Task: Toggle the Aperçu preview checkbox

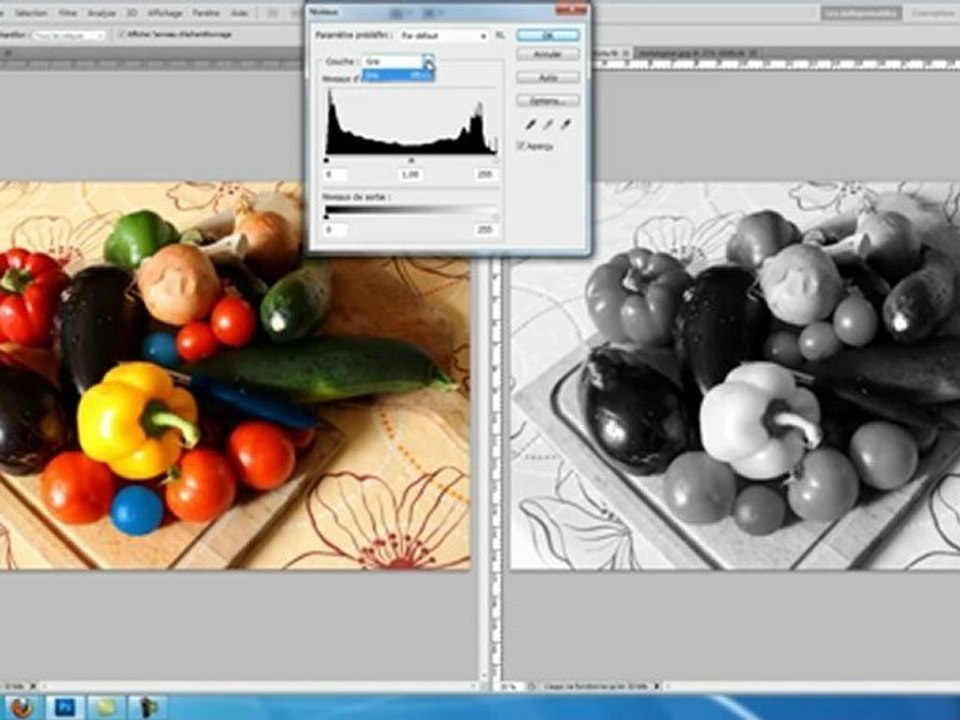Action: (x=520, y=146)
